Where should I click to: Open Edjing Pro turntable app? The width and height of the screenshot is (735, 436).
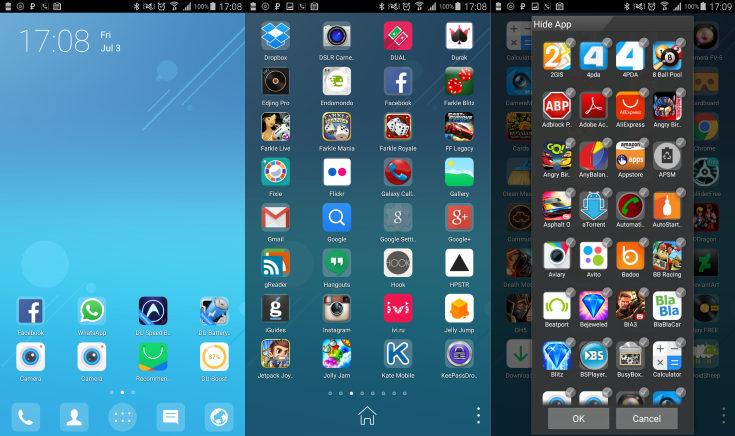pos(276,81)
